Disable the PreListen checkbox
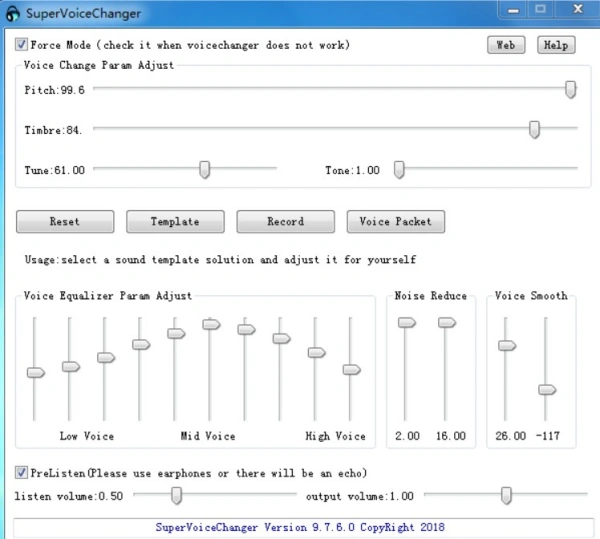 click(x=21, y=472)
